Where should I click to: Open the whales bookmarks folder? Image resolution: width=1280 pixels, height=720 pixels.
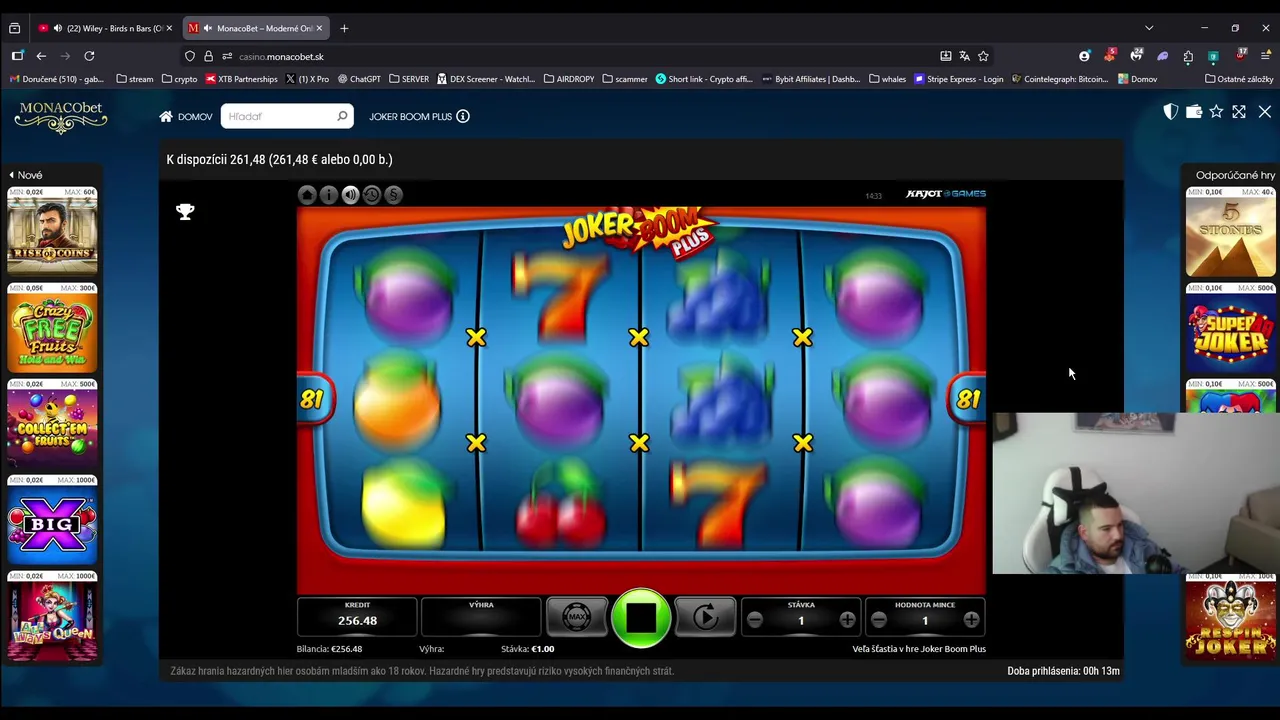(x=888, y=79)
